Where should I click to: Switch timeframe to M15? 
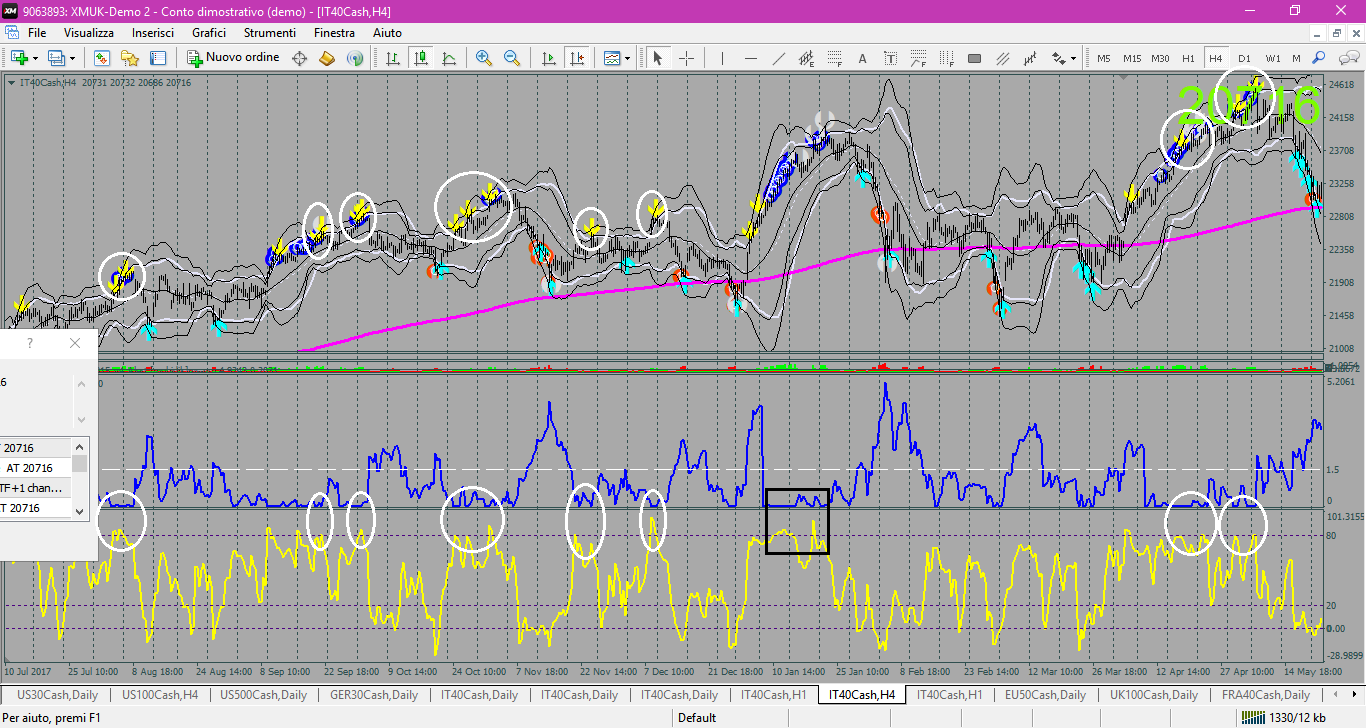pos(1131,58)
